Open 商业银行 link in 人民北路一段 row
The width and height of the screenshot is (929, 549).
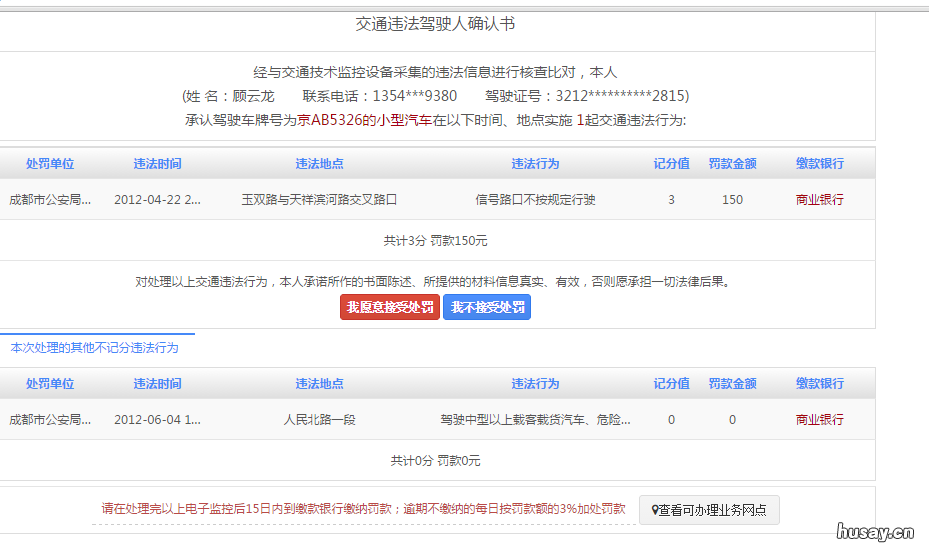(819, 420)
